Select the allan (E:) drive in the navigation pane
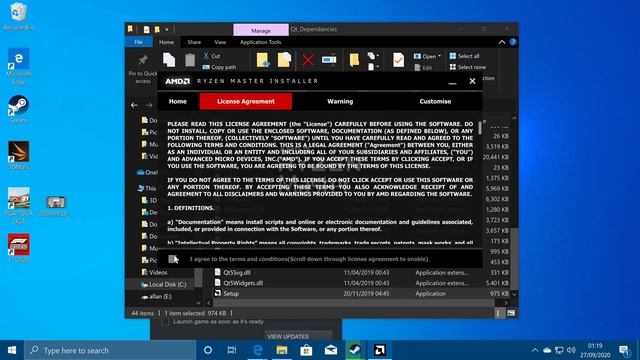The height and width of the screenshot is (360, 640). pyautogui.click(x=156, y=297)
